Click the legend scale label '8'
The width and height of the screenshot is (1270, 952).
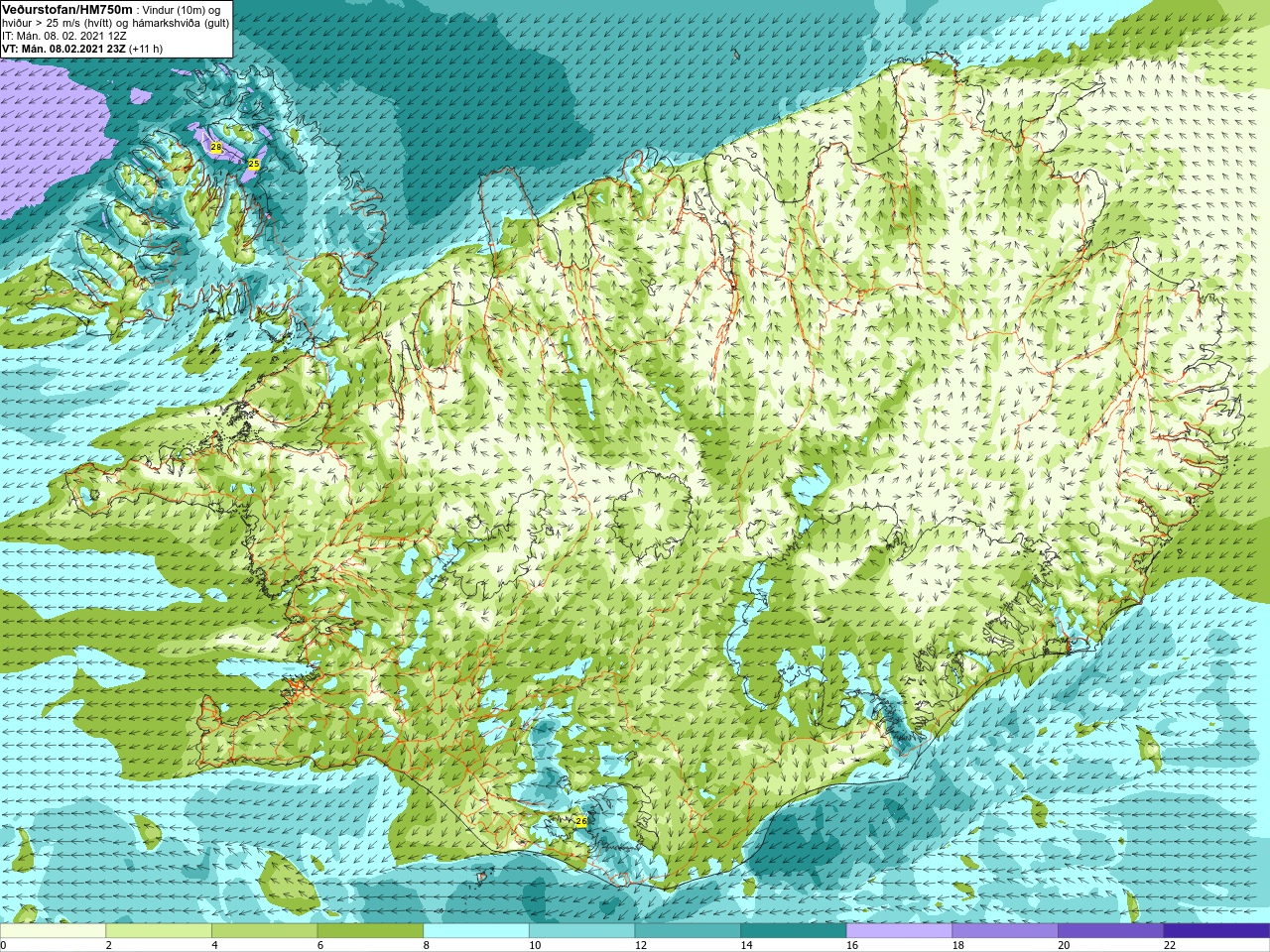coord(427,945)
